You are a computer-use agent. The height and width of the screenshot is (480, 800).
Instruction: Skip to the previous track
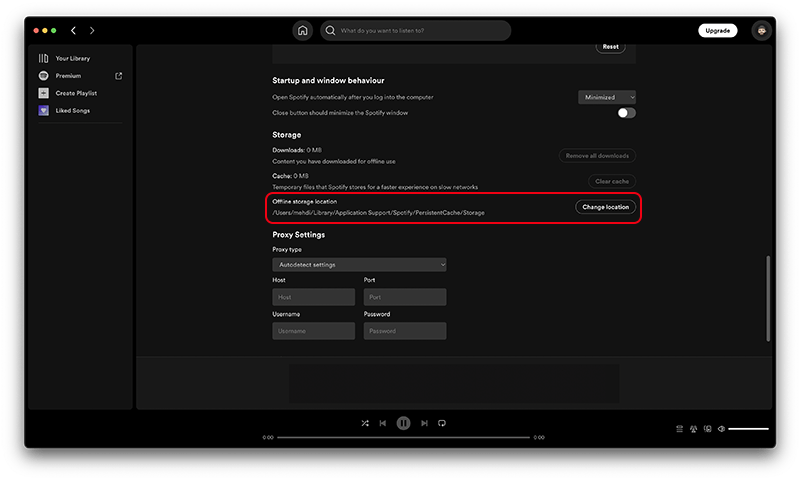383,423
